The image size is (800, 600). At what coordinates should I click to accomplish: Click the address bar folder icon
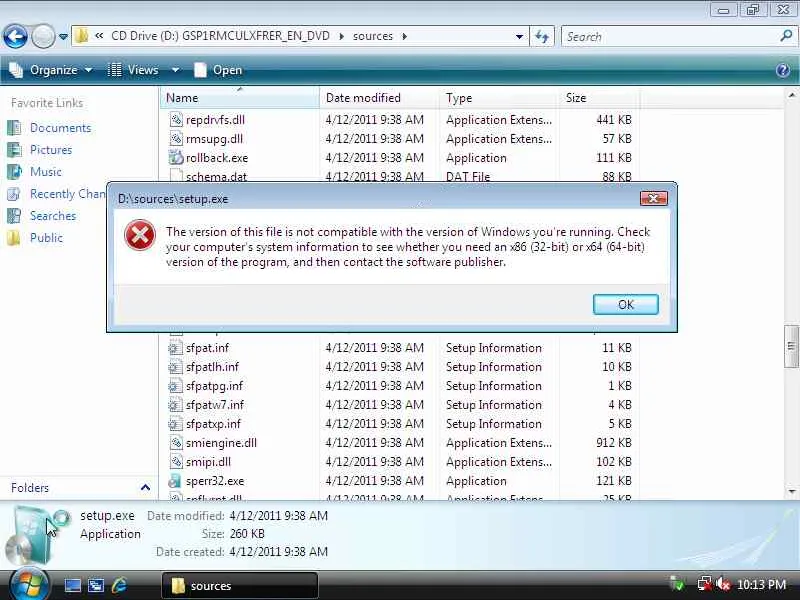coord(81,36)
